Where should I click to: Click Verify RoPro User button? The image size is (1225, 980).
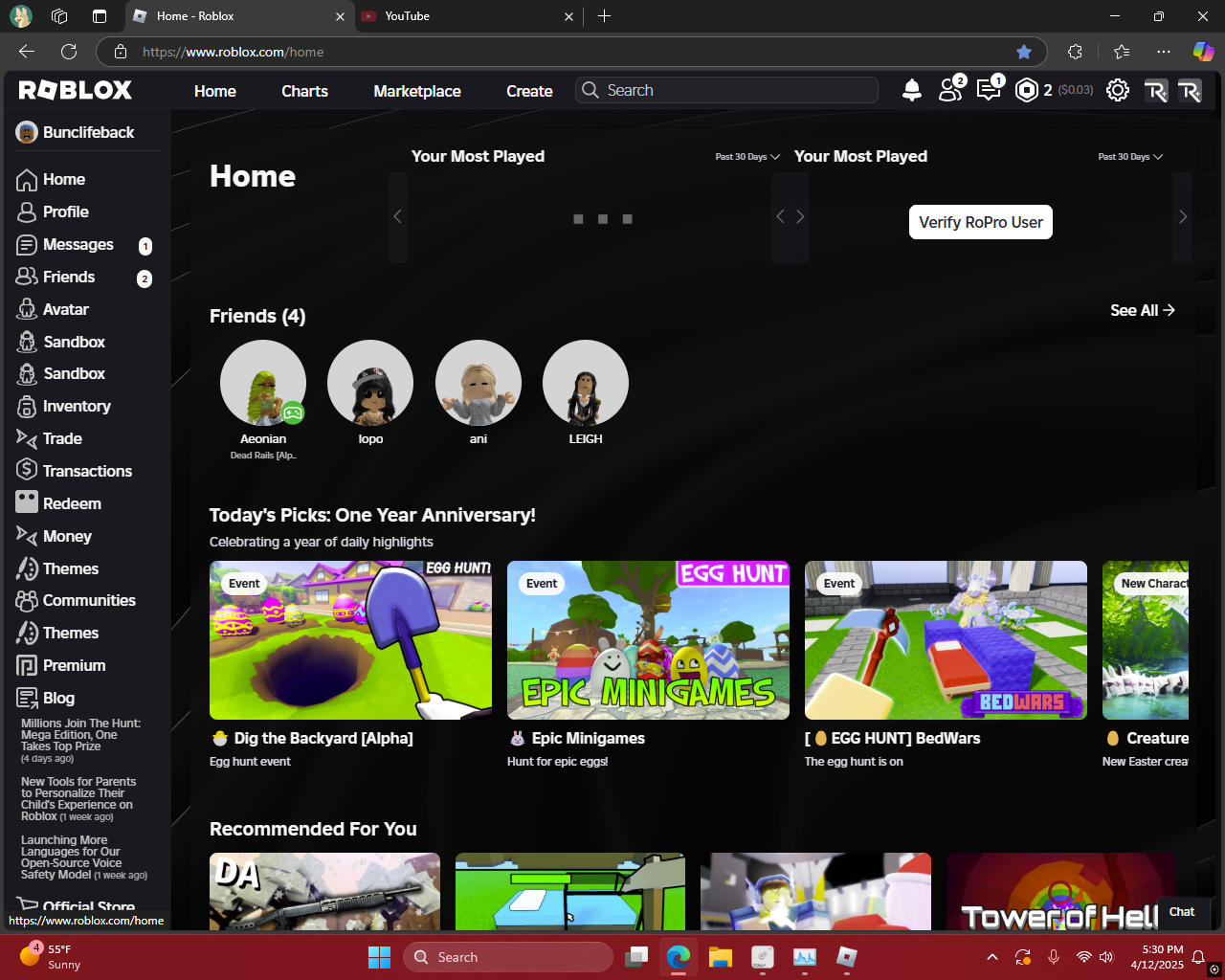point(981,222)
